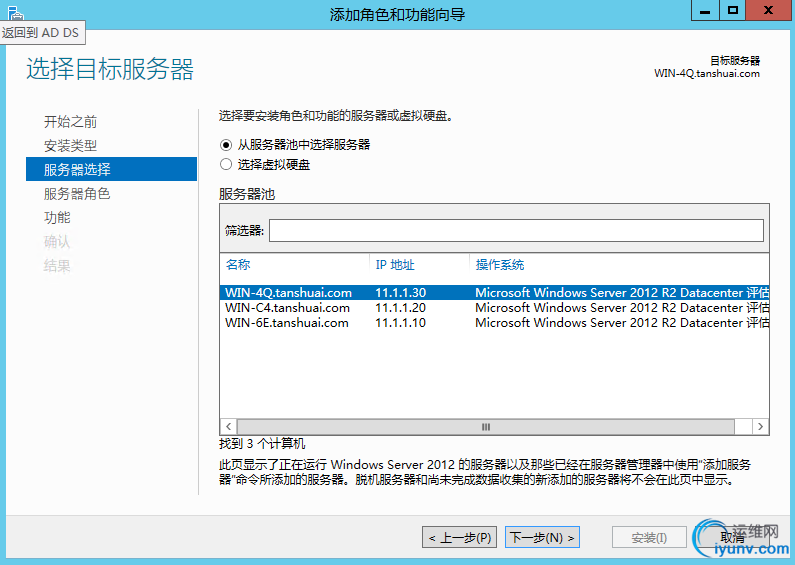Click right arrow of horizontal scrollbar
The width and height of the screenshot is (795, 565).
coord(760,427)
